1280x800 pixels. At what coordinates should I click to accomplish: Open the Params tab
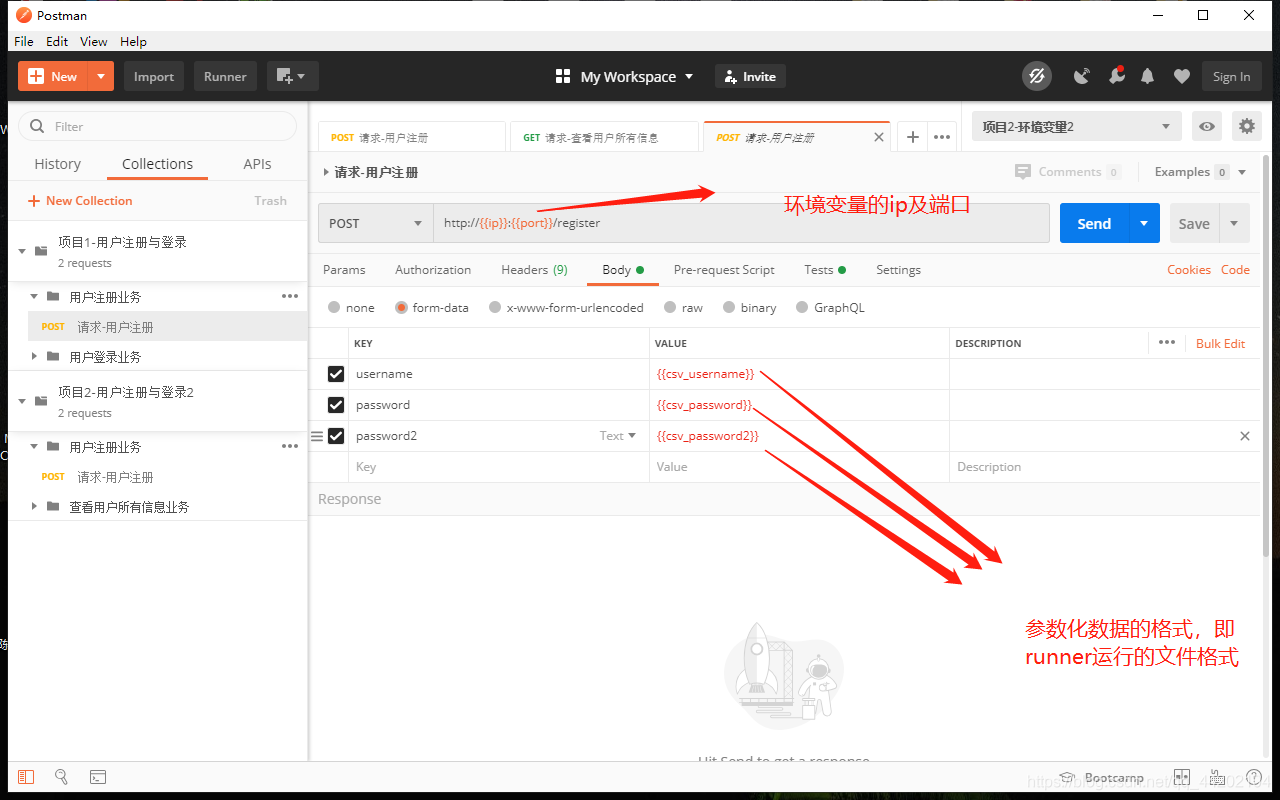(x=344, y=270)
